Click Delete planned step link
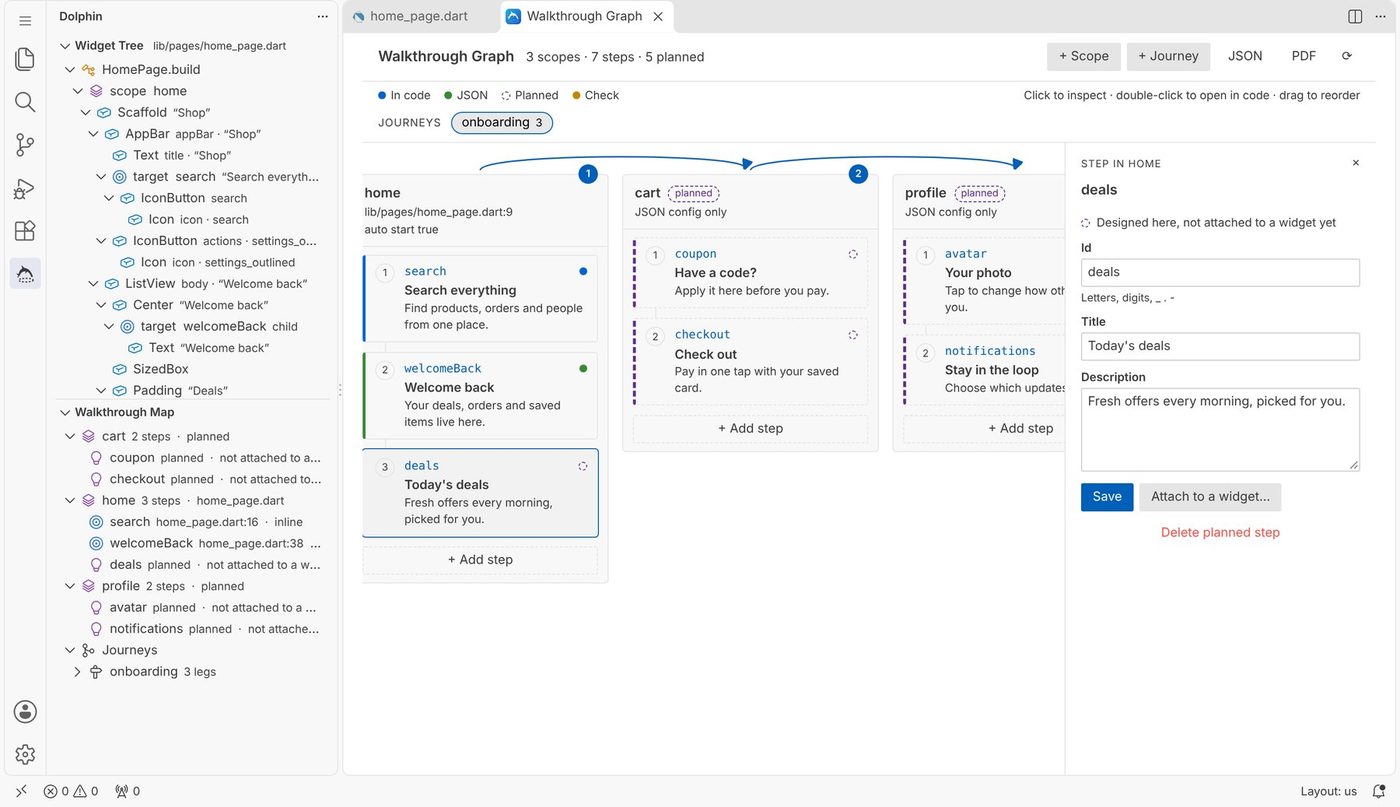This screenshot has width=1400, height=807. click(x=1220, y=533)
